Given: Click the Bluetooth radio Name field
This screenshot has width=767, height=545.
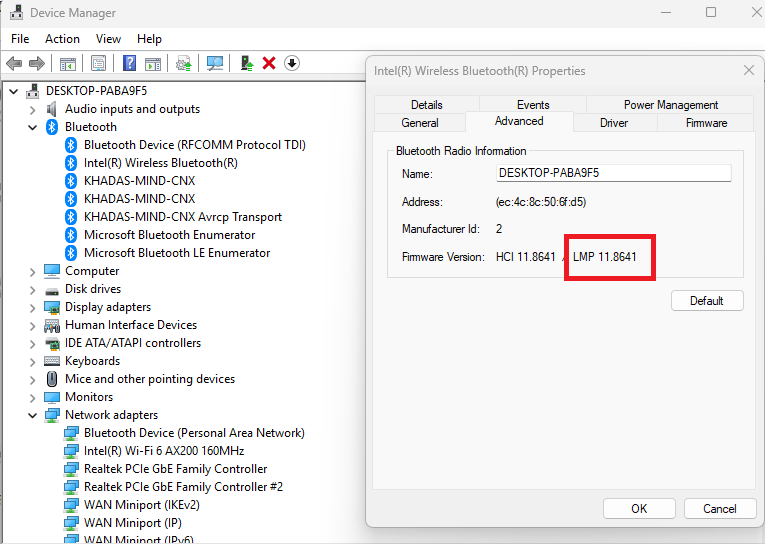Looking at the screenshot, I should (x=613, y=173).
